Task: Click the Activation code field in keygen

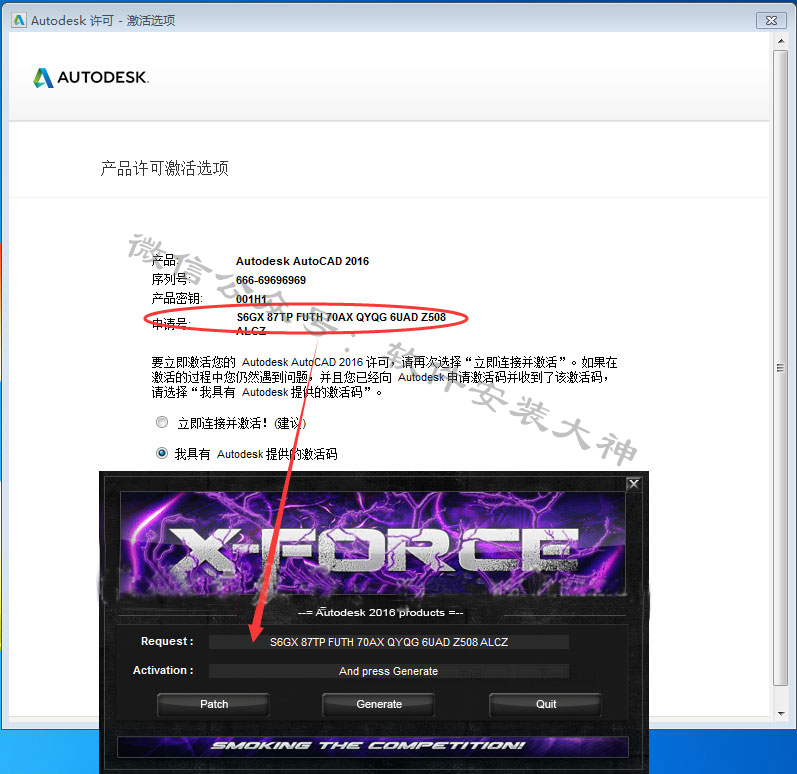Action: click(389, 671)
